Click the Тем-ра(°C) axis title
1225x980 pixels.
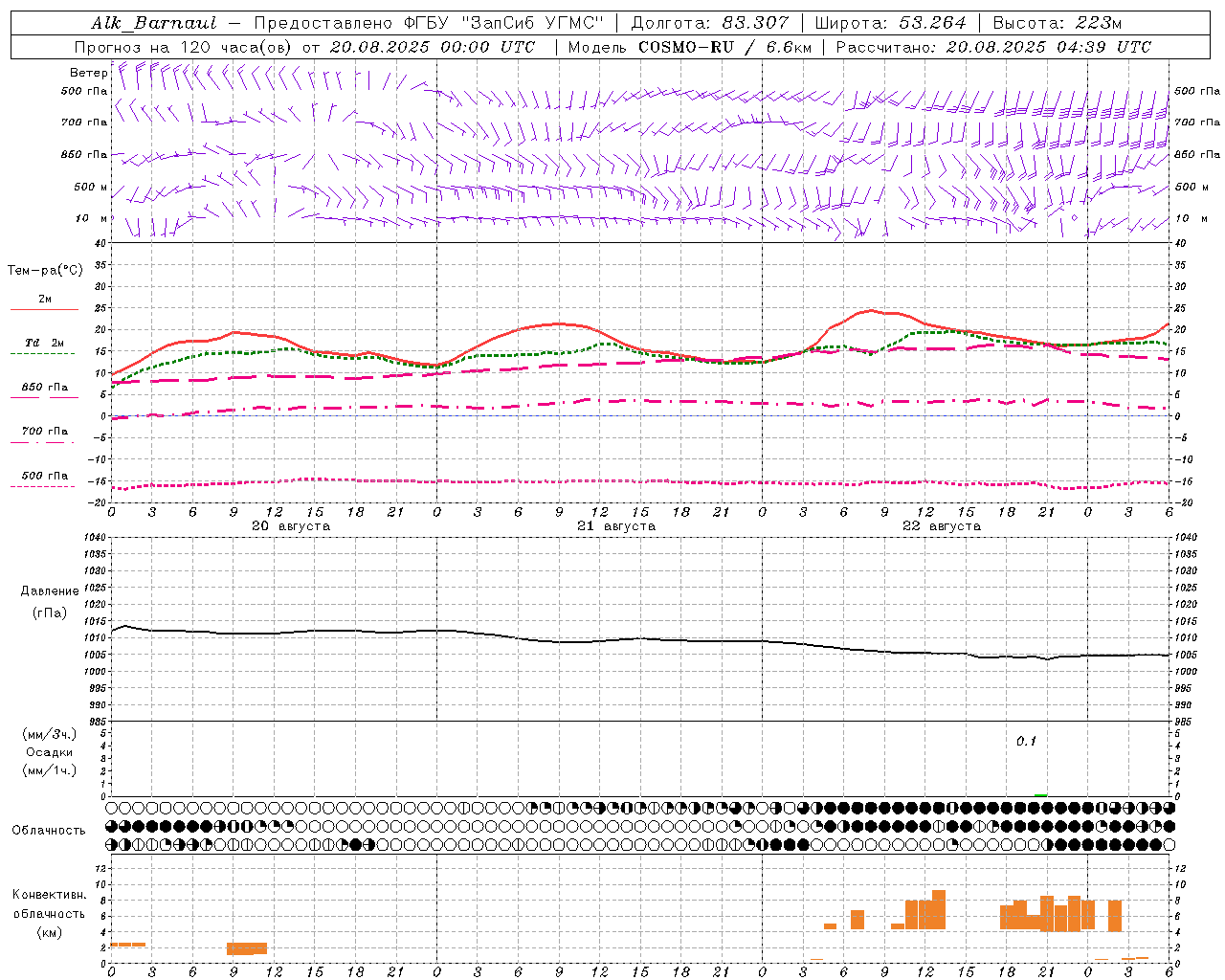(45, 271)
